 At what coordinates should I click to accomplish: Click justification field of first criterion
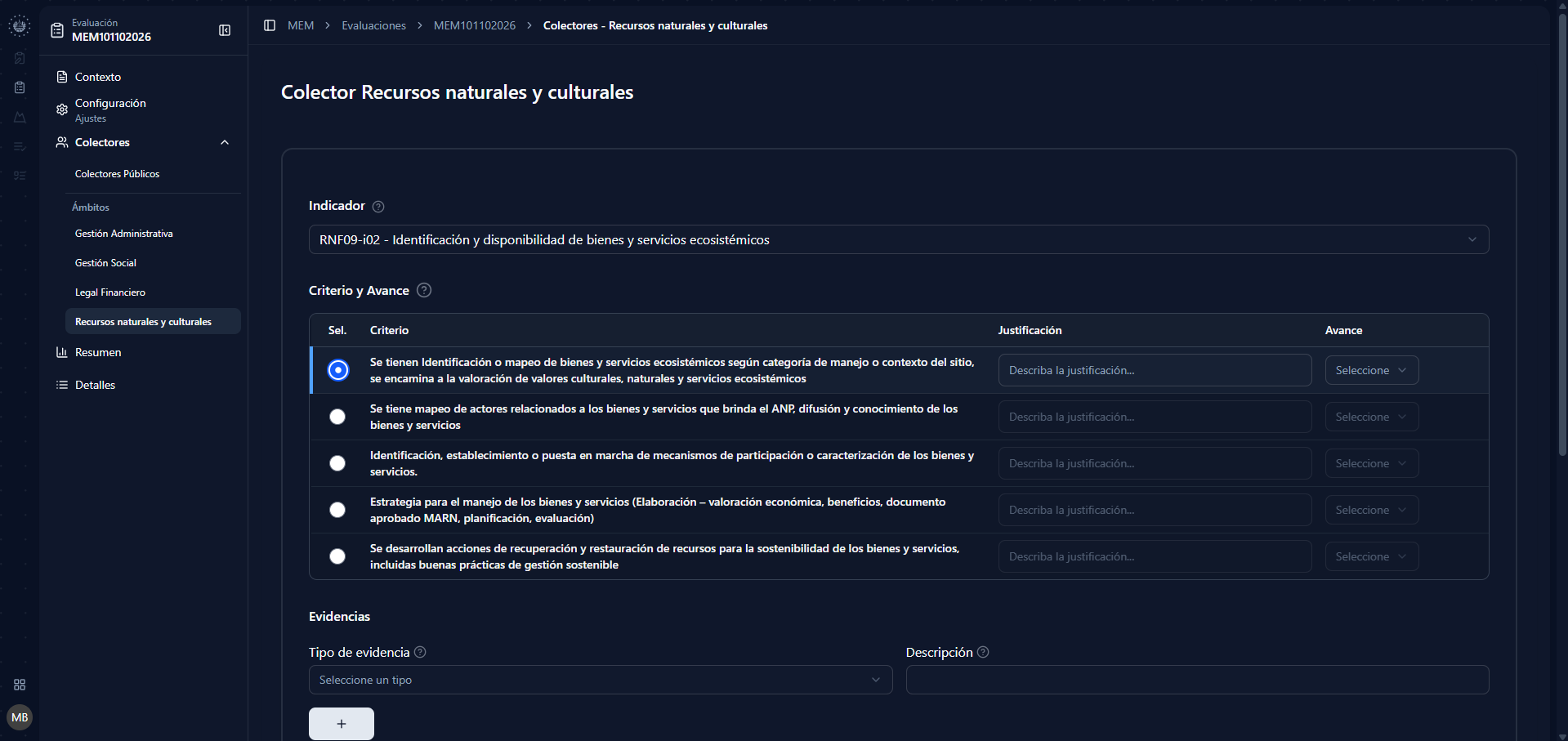coord(1155,370)
